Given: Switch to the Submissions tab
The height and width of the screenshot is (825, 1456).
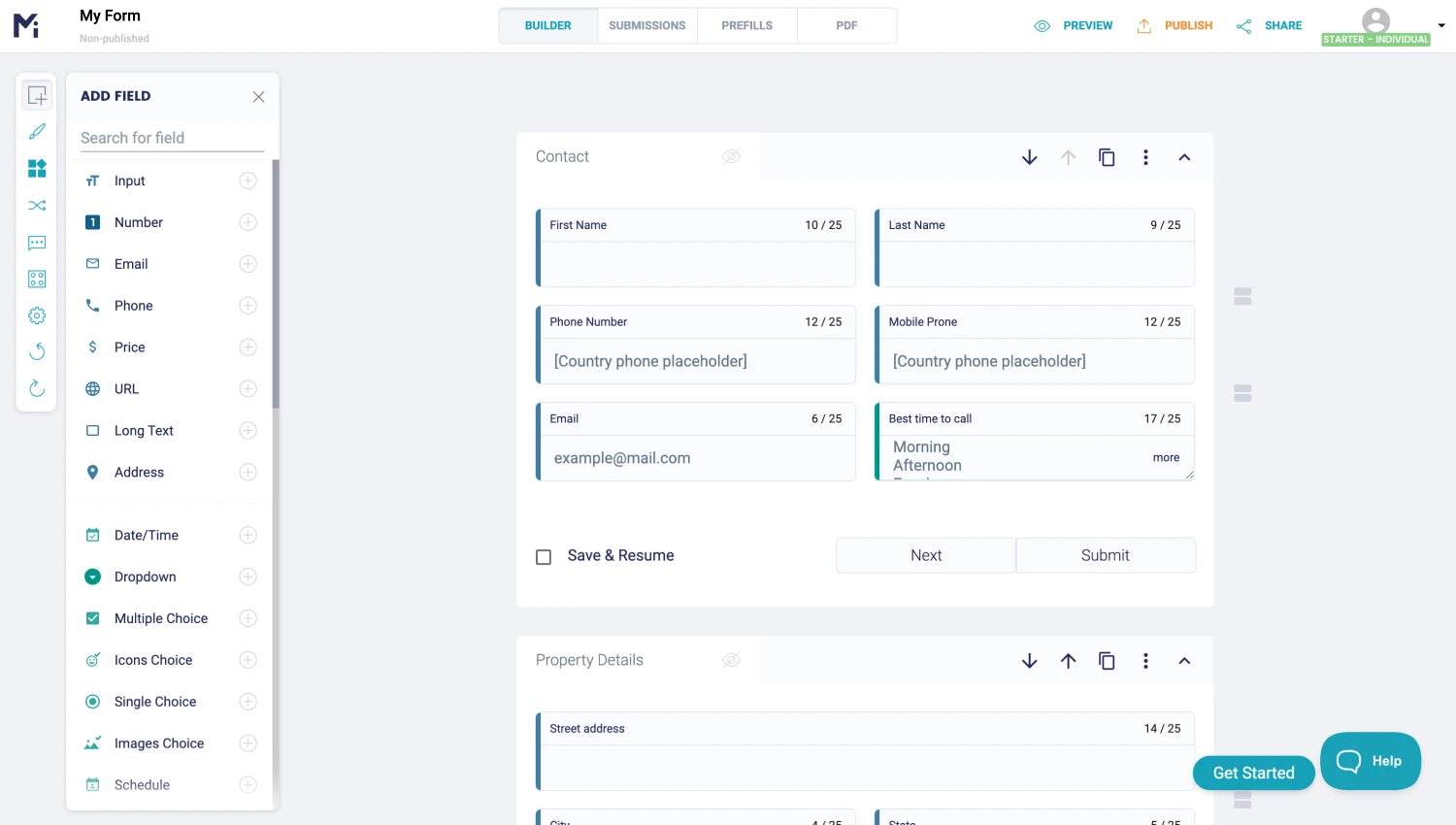Looking at the screenshot, I should pyautogui.click(x=647, y=25).
